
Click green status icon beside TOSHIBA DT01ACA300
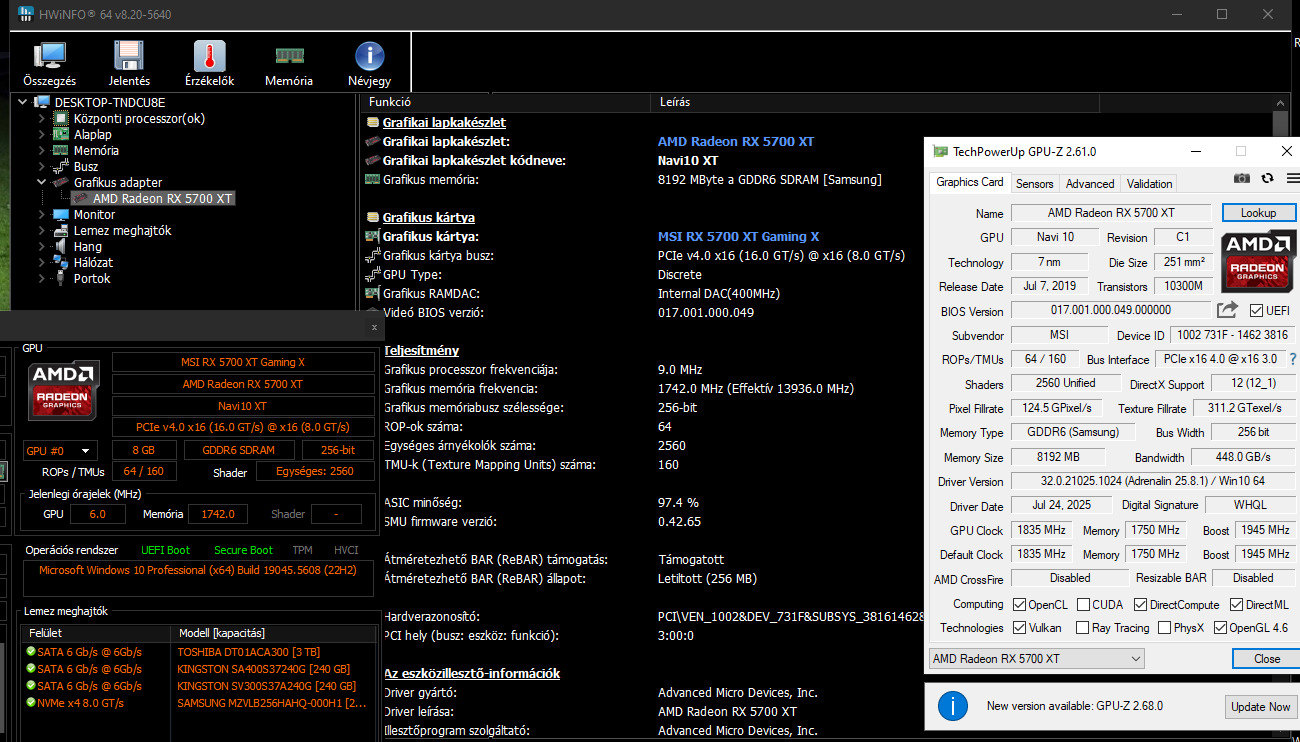tap(31, 652)
